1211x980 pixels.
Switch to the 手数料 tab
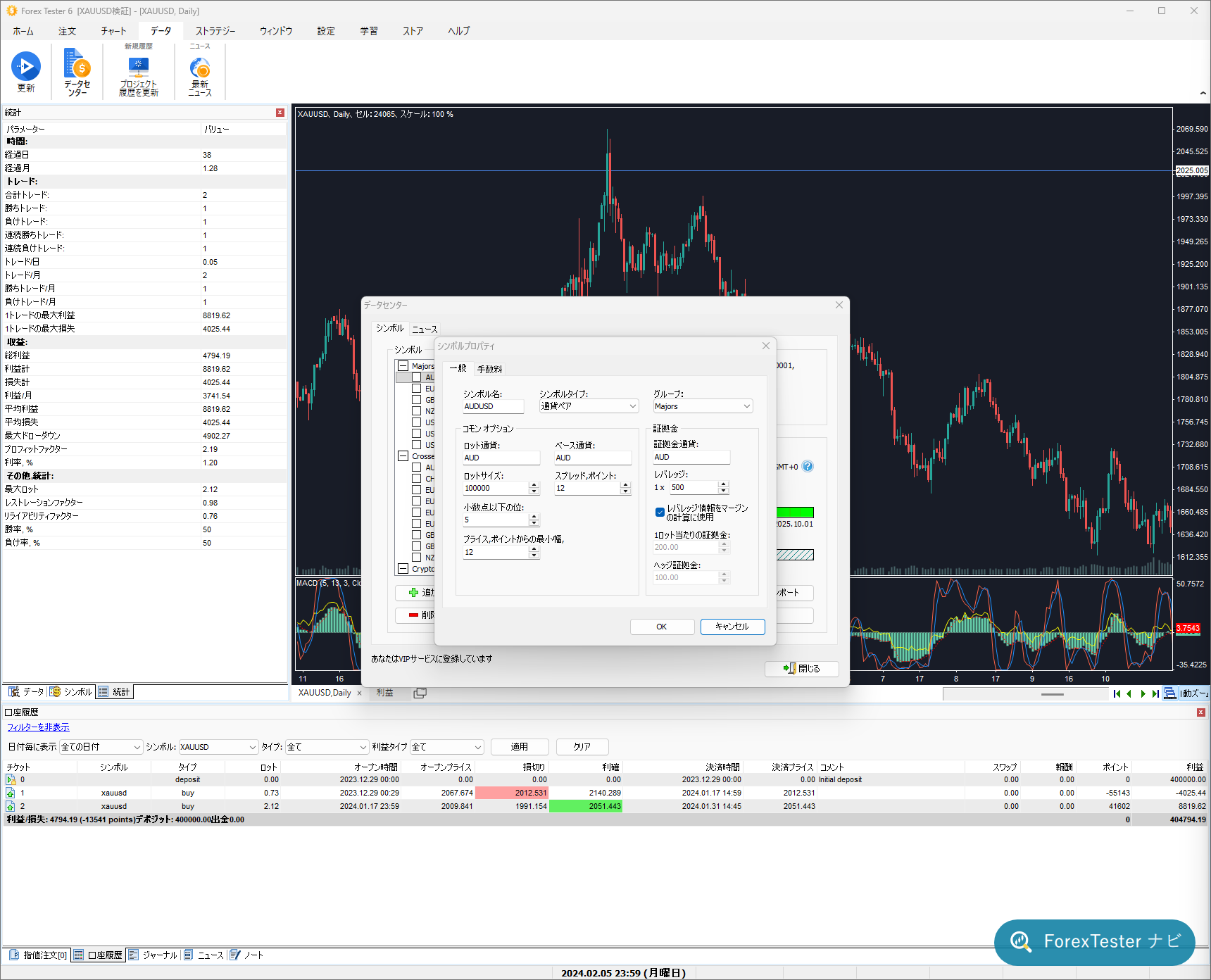[490, 369]
